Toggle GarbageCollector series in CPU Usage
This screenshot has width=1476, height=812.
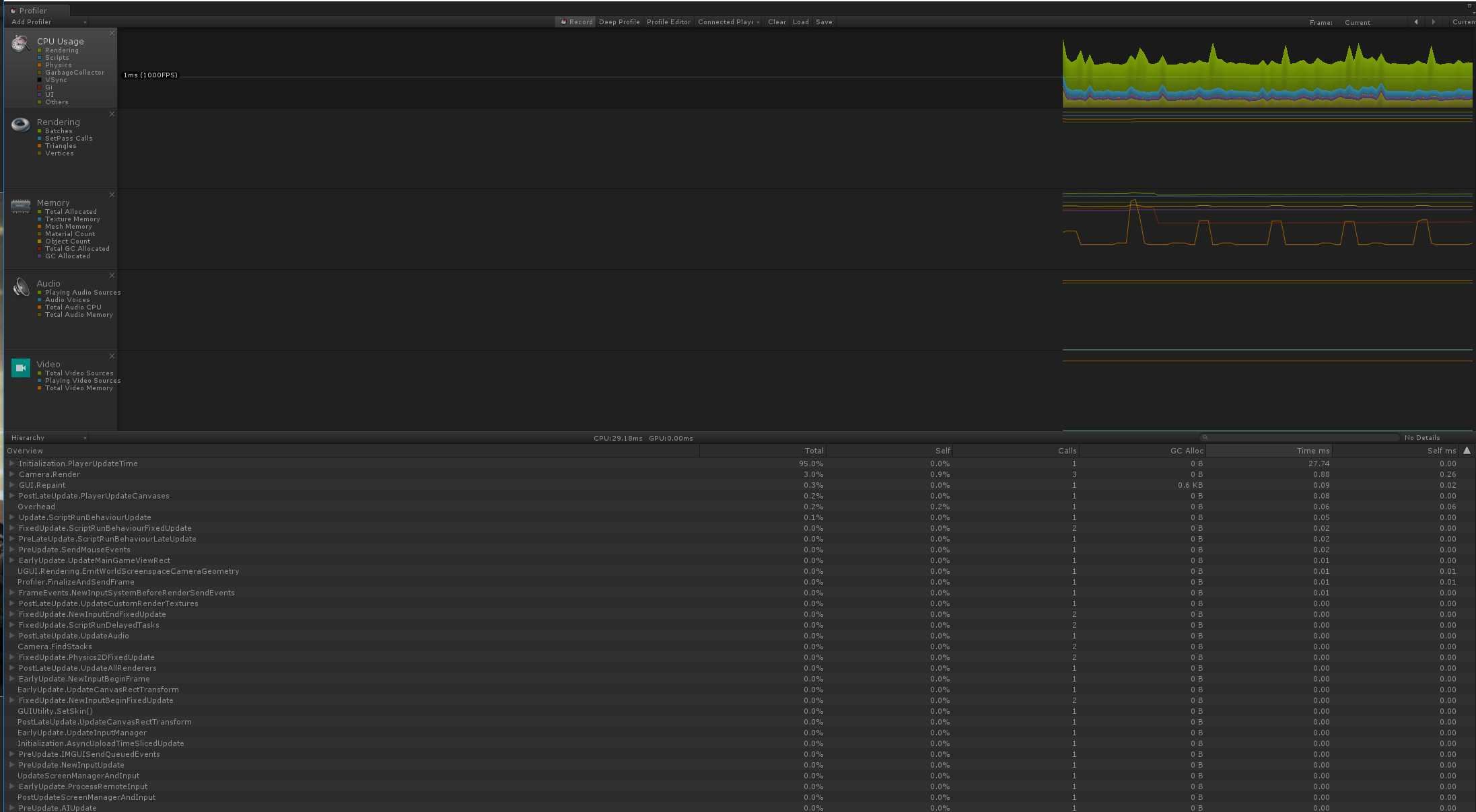pos(71,73)
